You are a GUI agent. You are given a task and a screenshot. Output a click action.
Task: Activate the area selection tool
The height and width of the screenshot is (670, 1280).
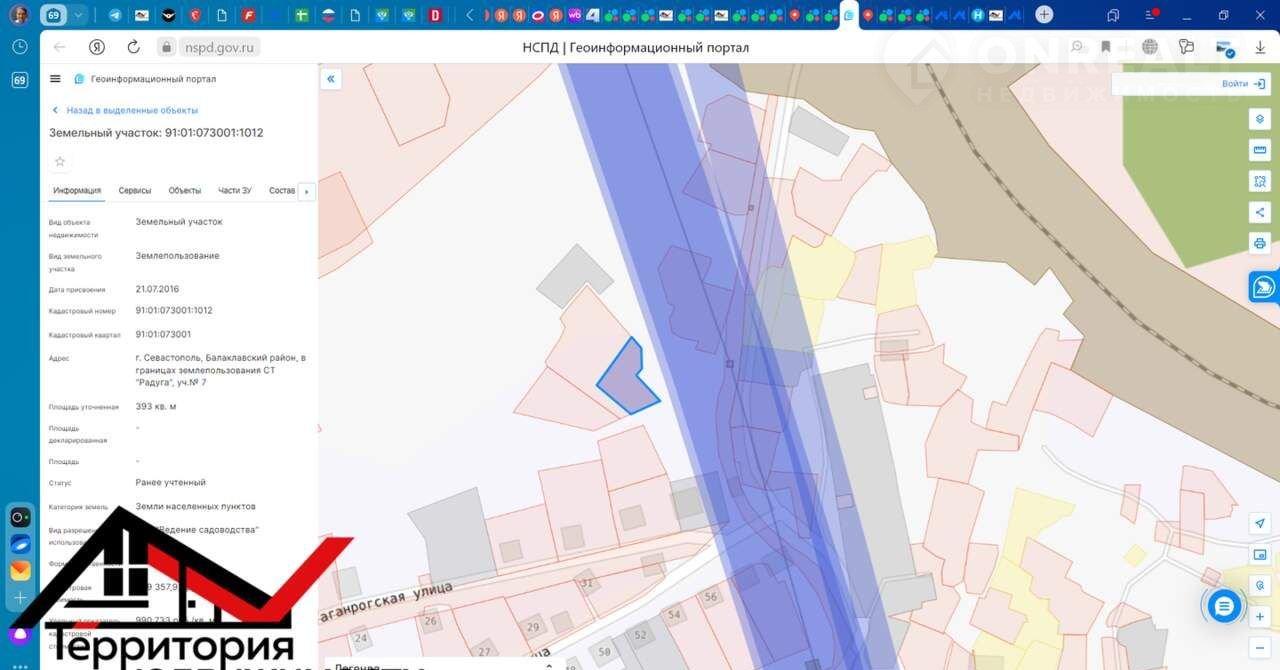(x=1259, y=181)
